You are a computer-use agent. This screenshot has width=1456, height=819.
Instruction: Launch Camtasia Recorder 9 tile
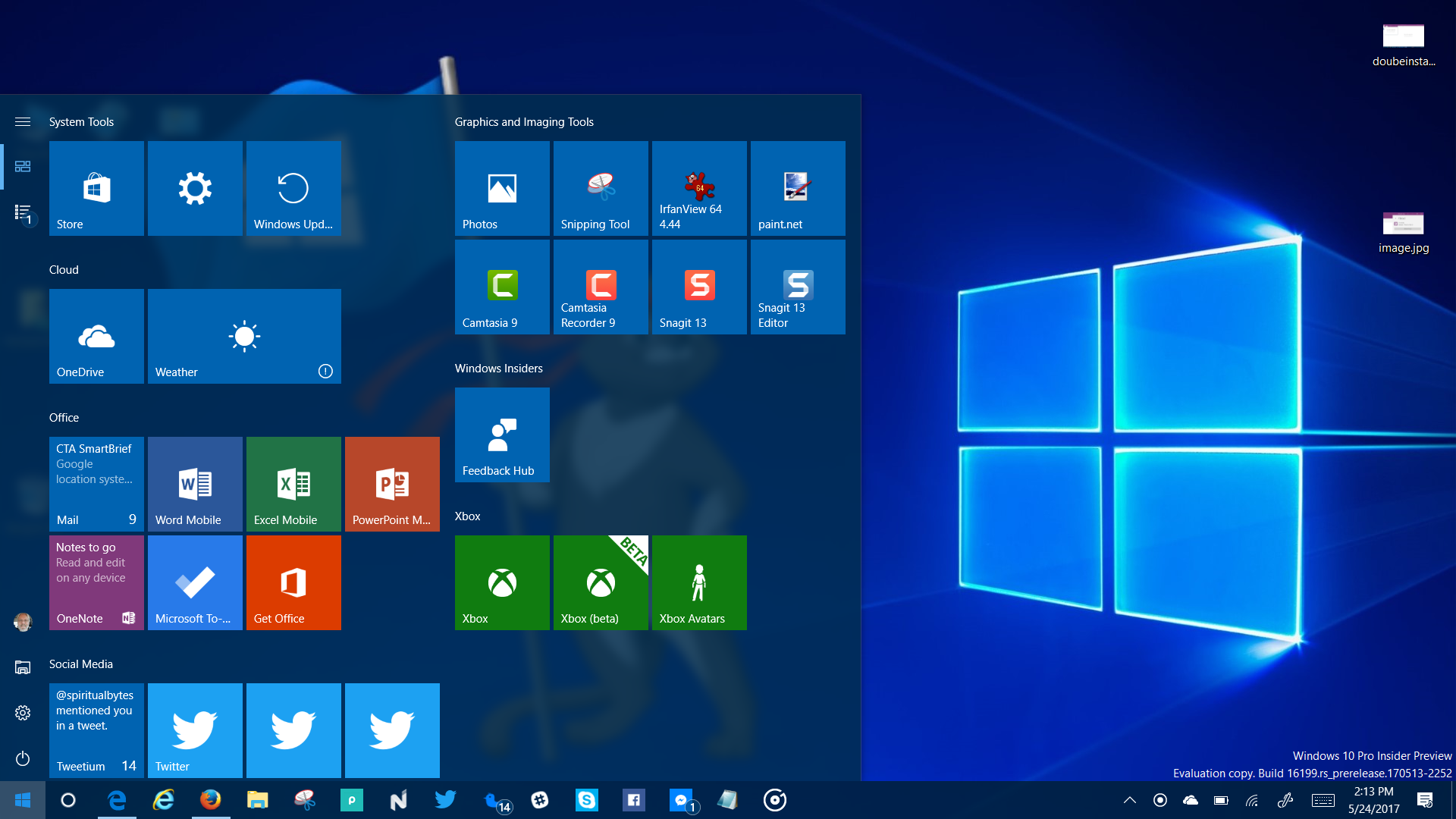(x=601, y=287)
